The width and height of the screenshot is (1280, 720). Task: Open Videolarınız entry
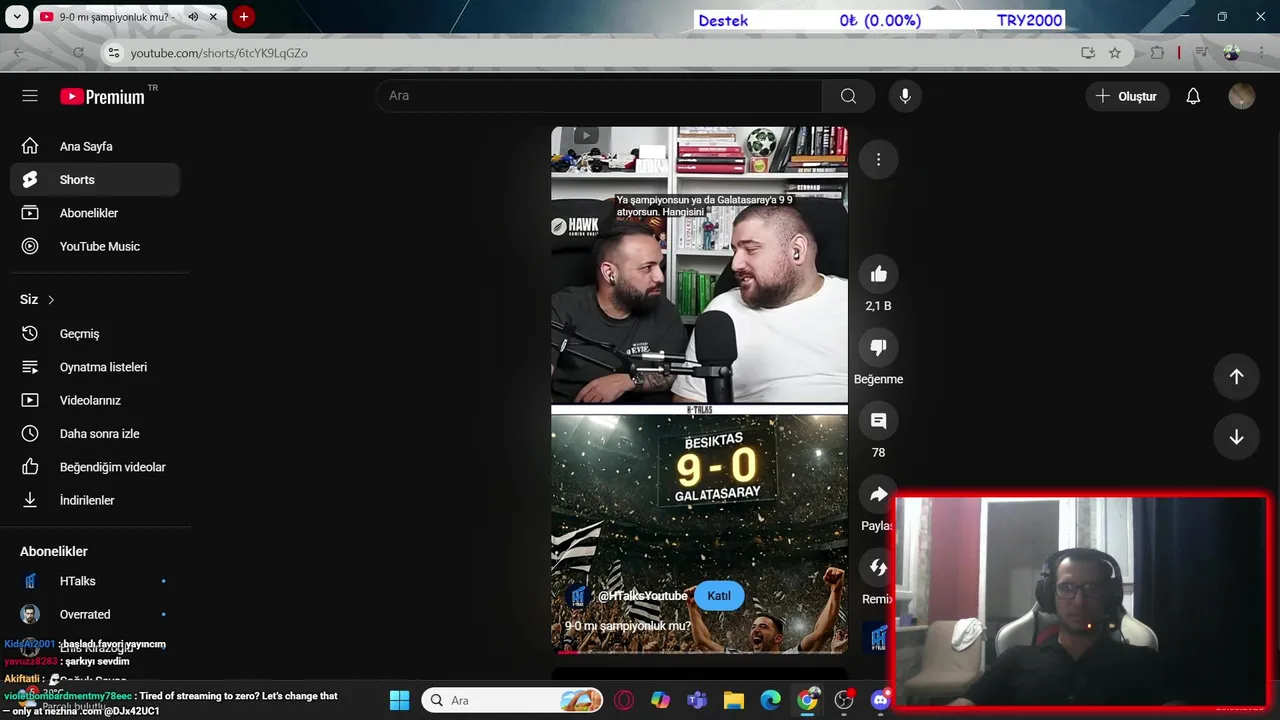click(95, 400)
